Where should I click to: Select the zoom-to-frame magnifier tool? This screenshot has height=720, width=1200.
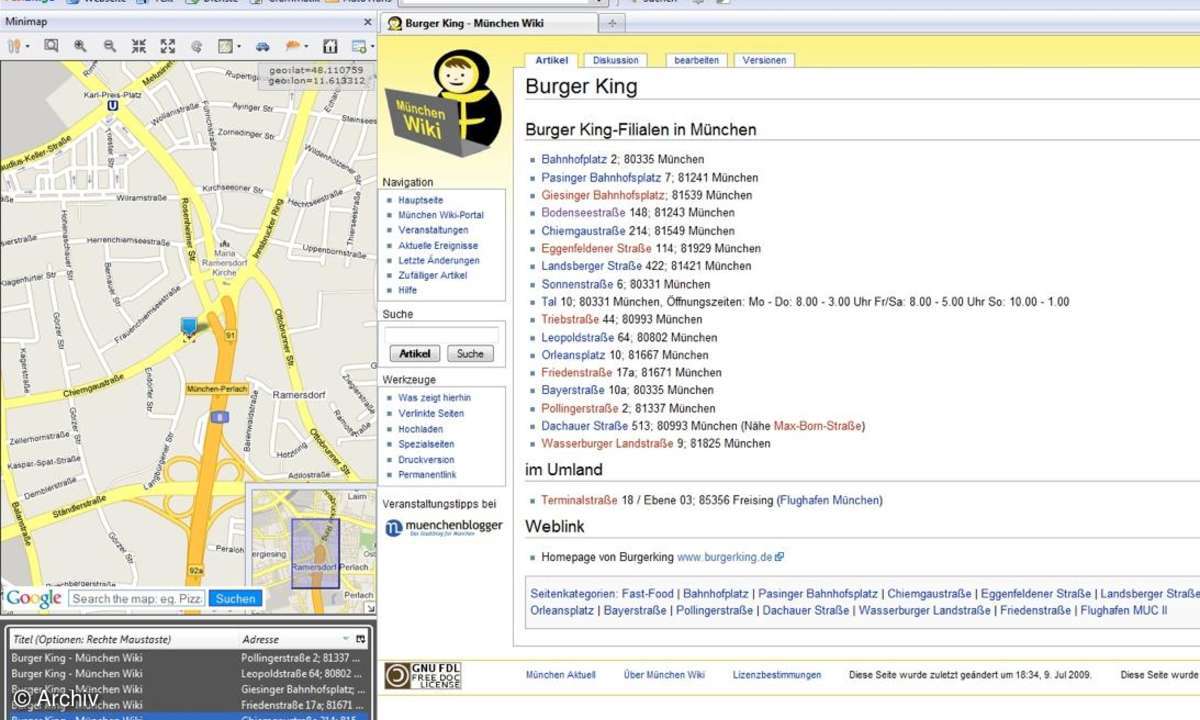50,46
